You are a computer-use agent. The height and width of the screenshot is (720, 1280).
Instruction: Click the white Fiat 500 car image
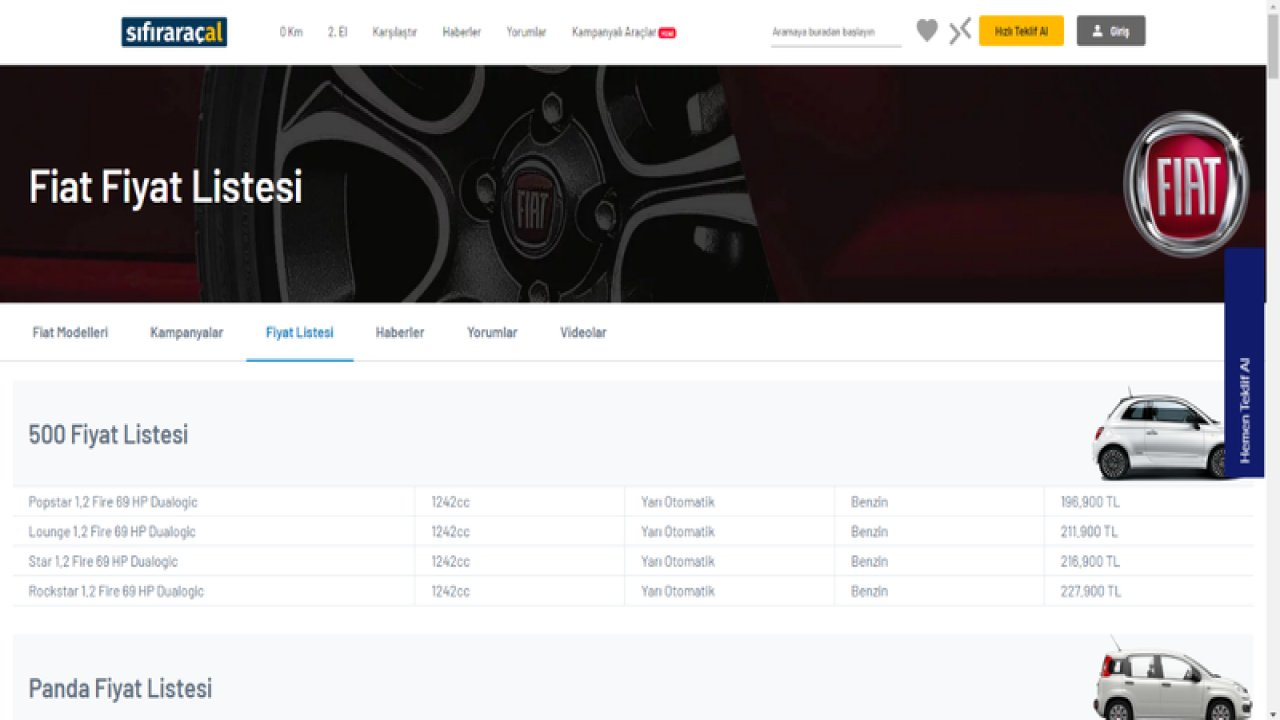coord(1160,436)
